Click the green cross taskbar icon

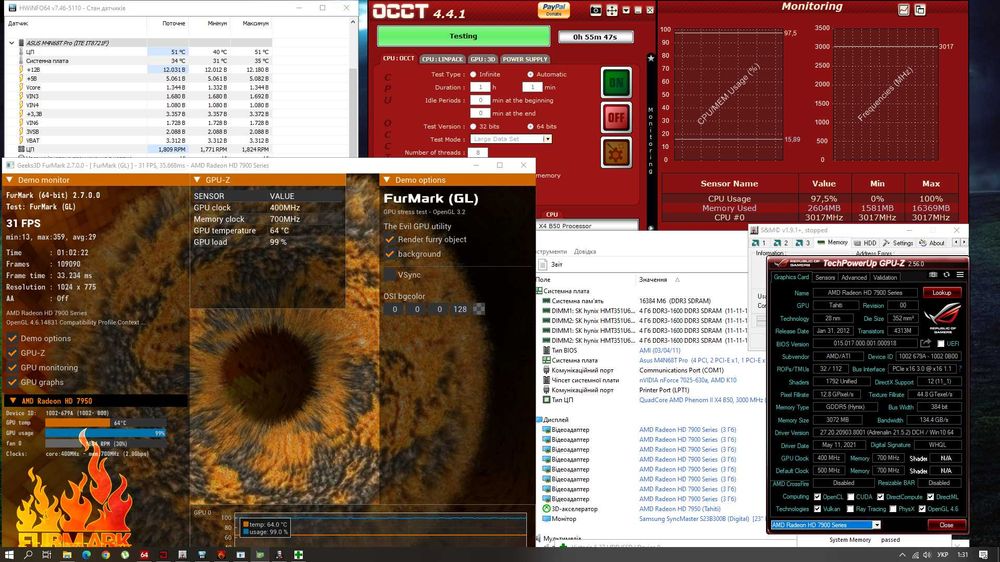[x=298, y=555]
